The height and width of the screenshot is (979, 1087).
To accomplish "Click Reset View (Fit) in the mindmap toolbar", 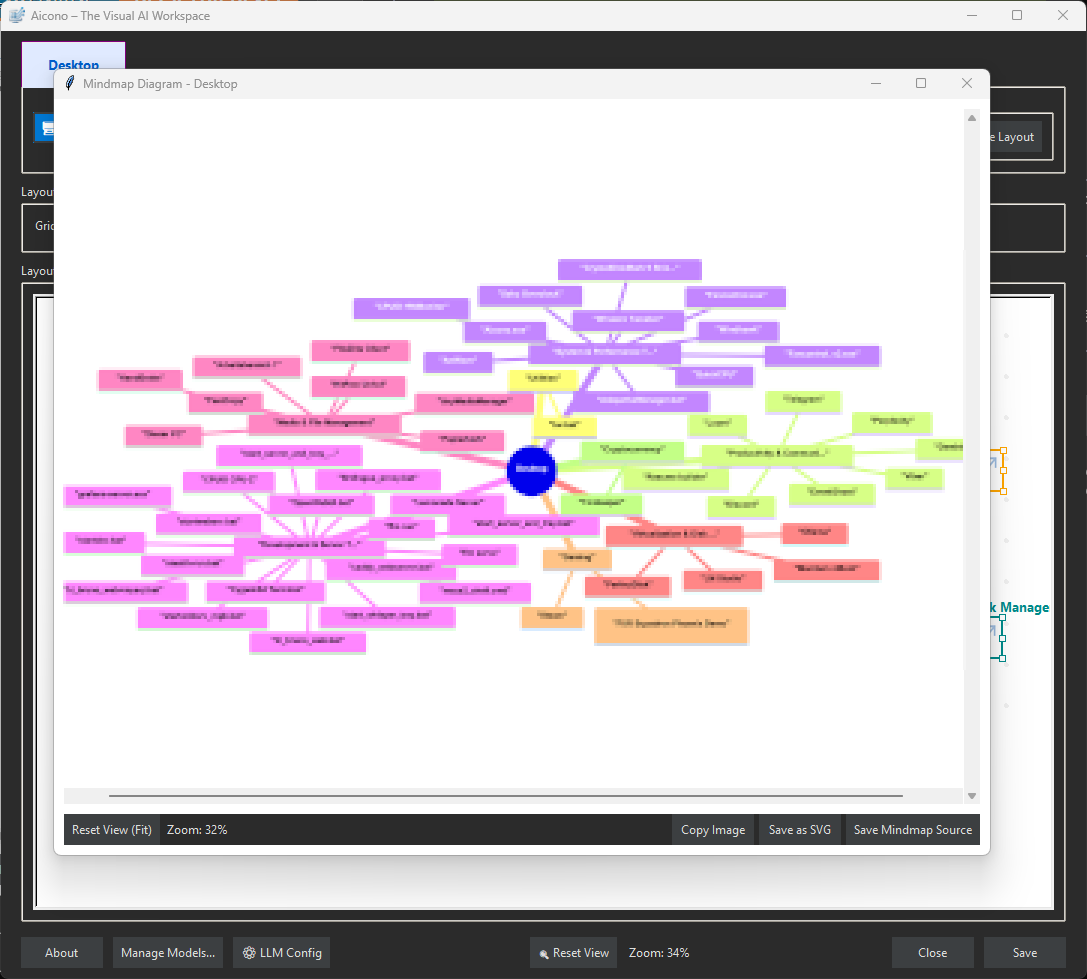I will 111,829.
